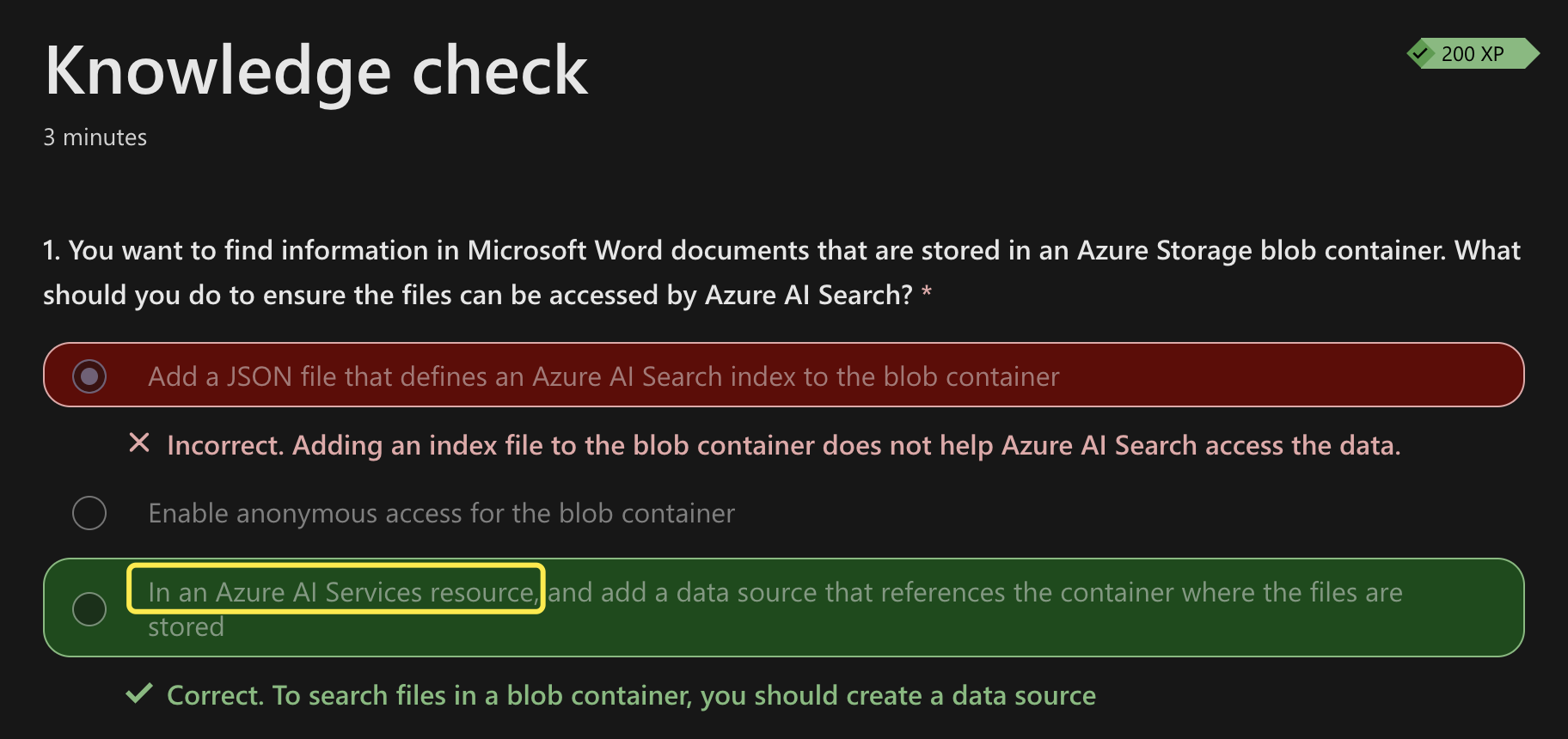Click the 200 XP badge

[x=1473, y=53]
